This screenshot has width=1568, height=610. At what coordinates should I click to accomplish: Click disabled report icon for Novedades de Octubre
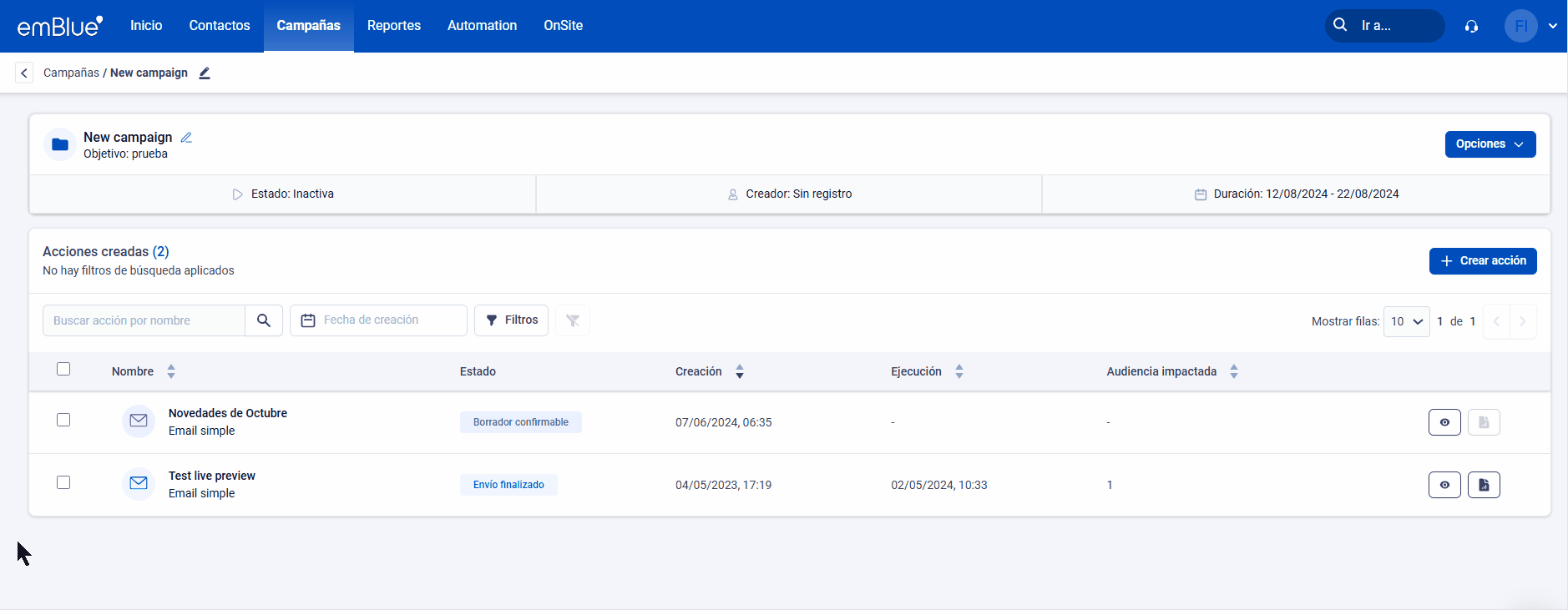click(x=1484, y=422)
